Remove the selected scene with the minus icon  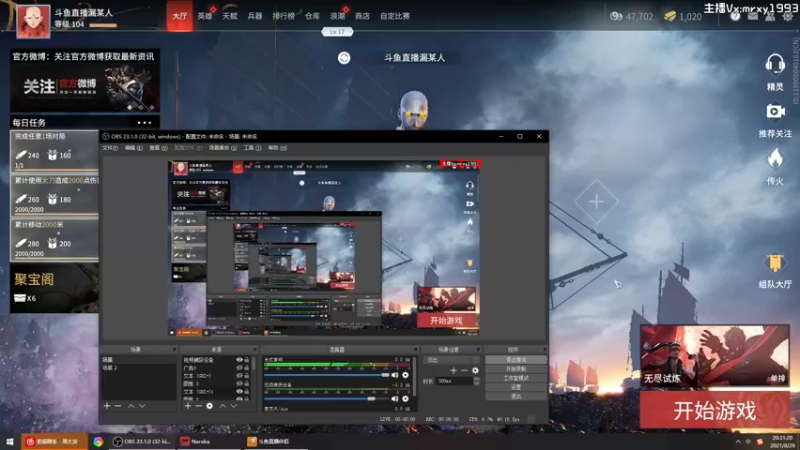[x=118, y=406]
